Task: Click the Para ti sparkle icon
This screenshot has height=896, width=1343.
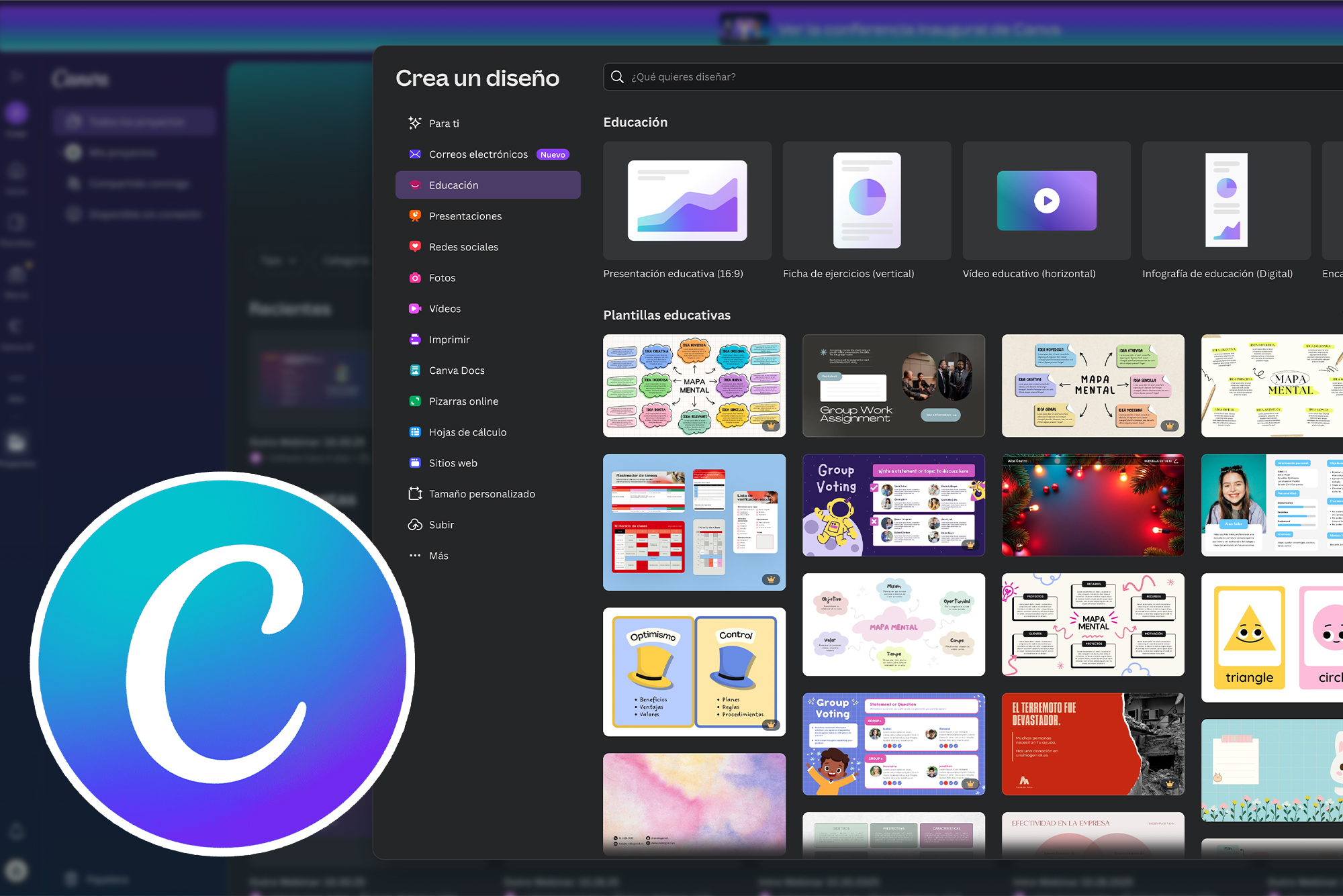Action: 415,123
